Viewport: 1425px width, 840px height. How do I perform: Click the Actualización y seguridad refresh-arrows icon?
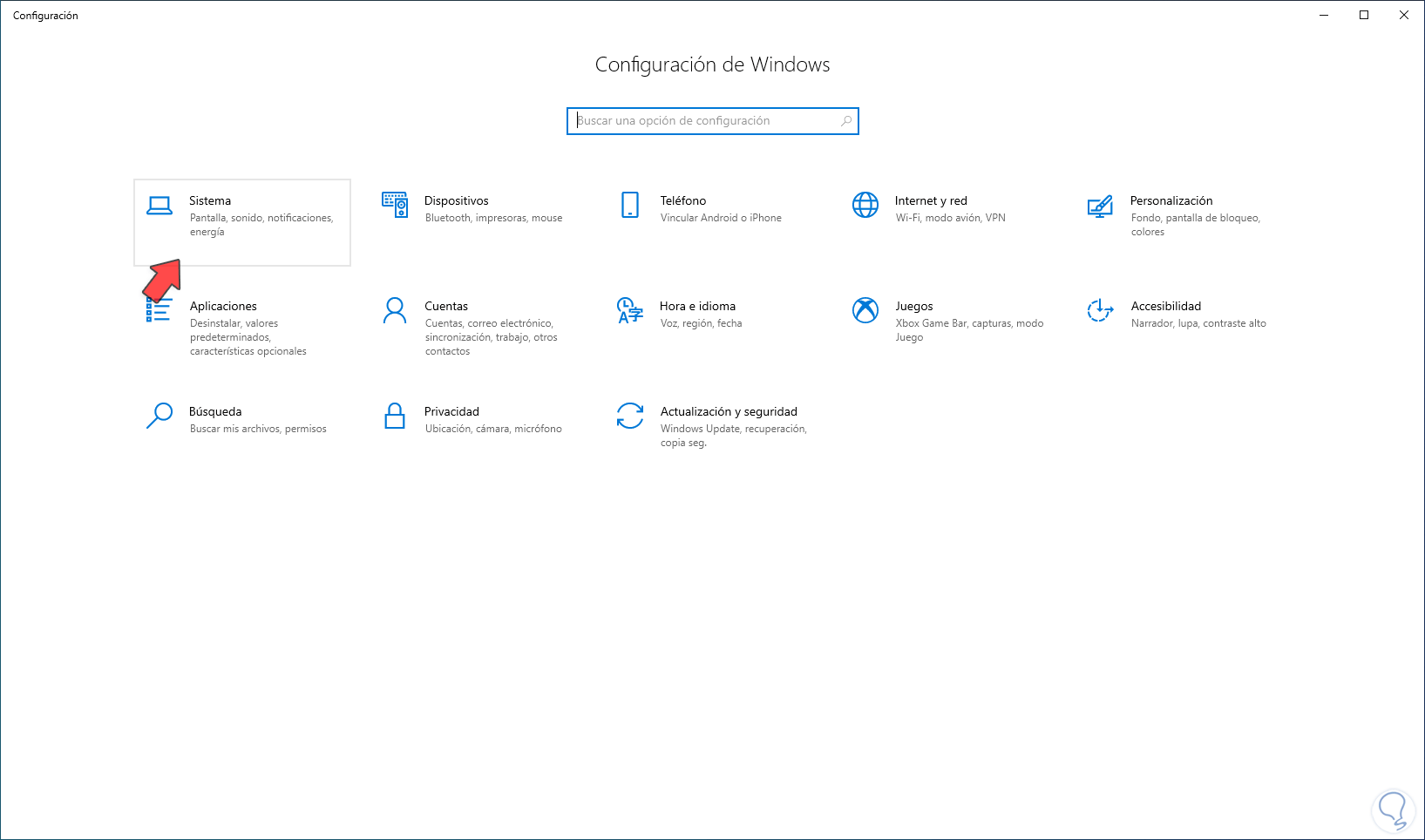point(630,416)
